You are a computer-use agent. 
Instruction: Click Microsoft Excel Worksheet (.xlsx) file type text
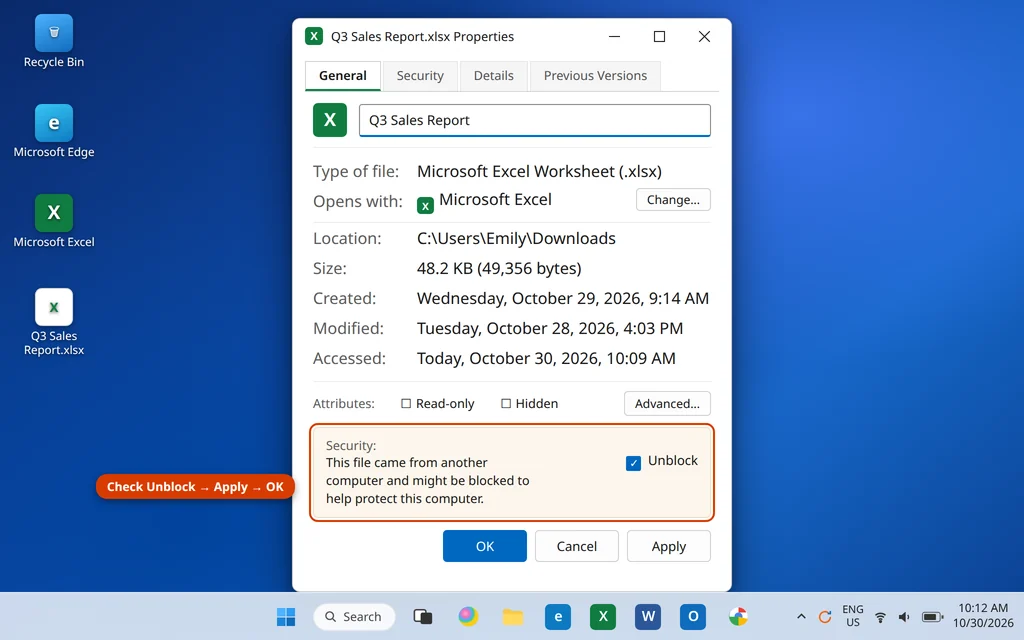pyautogui.click(x=539, y=172)
